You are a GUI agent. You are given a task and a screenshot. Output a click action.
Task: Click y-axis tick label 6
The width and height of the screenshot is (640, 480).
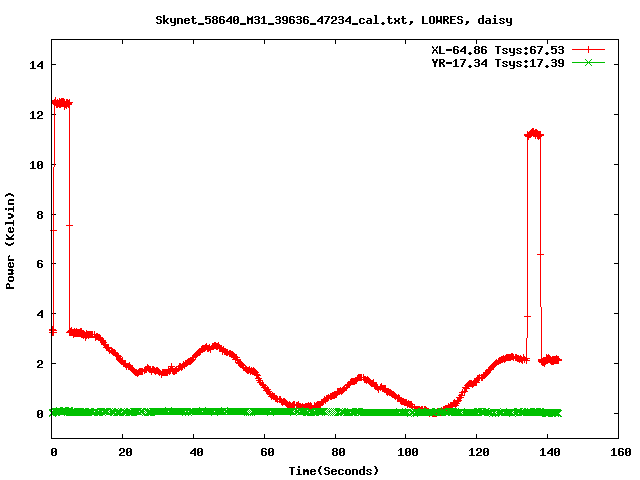[x=40, y=264]
